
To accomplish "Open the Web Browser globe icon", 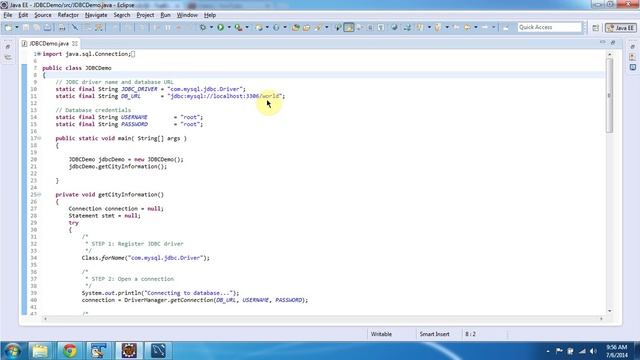I will 394,27.
